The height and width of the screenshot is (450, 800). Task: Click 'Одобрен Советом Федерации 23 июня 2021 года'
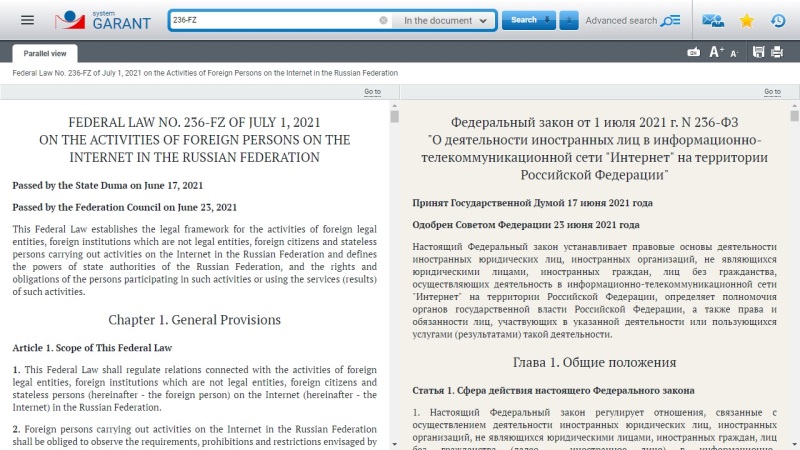[526, 225]
